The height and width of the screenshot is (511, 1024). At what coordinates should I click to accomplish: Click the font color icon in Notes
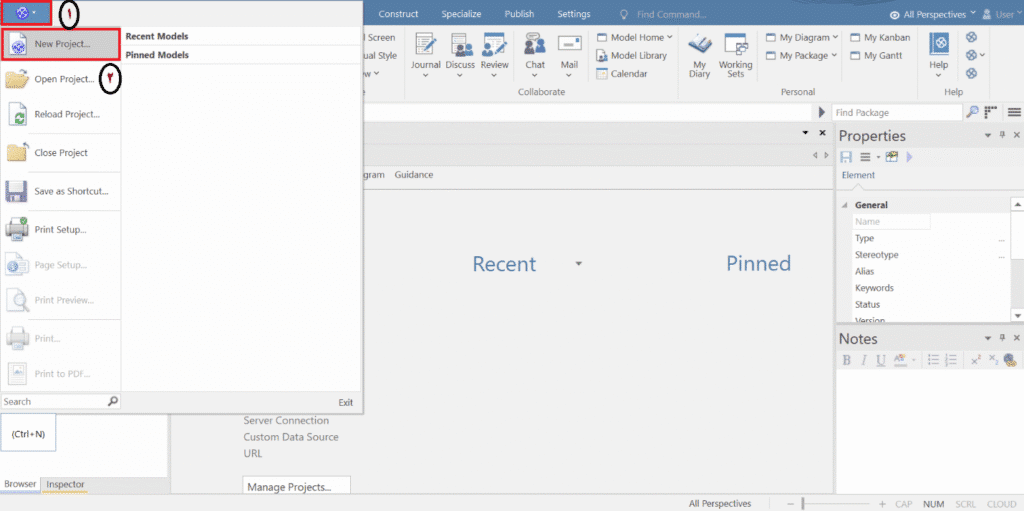pos(900,360)
